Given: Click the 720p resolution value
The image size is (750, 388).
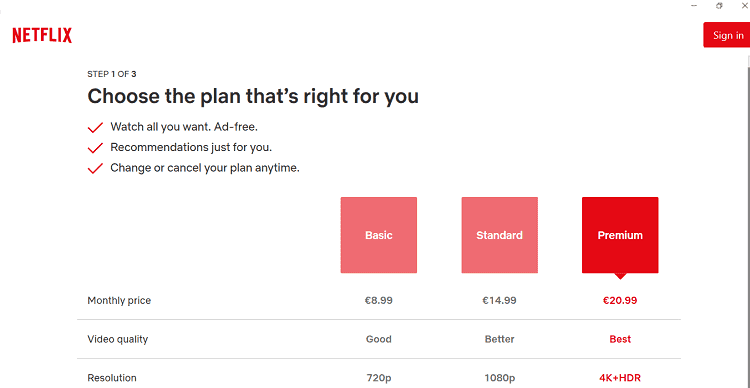Looking at the screenshot, I should [379, 378].
